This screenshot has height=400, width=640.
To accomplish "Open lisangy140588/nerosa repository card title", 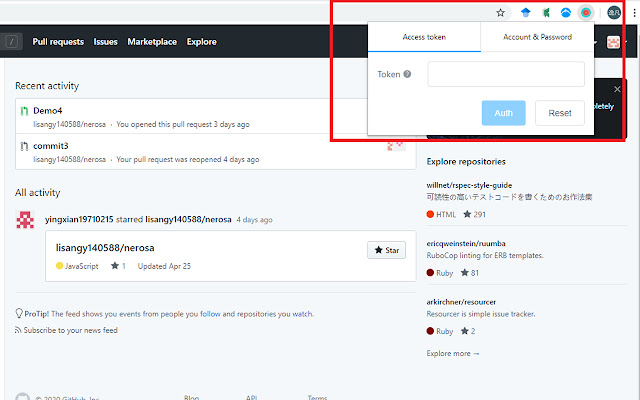I will click(105, 248).
